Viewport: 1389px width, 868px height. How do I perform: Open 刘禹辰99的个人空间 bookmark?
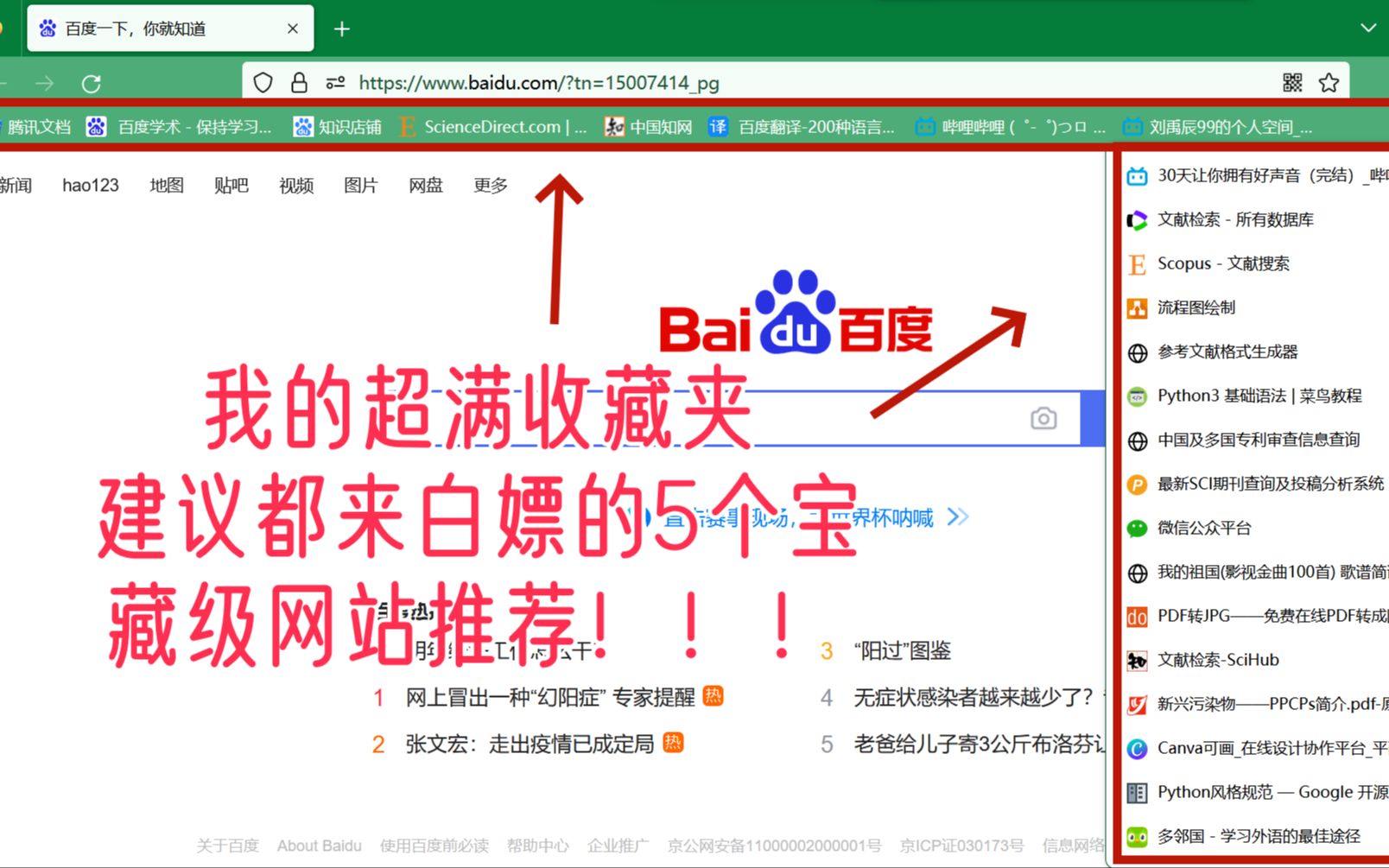[1218, 127]
